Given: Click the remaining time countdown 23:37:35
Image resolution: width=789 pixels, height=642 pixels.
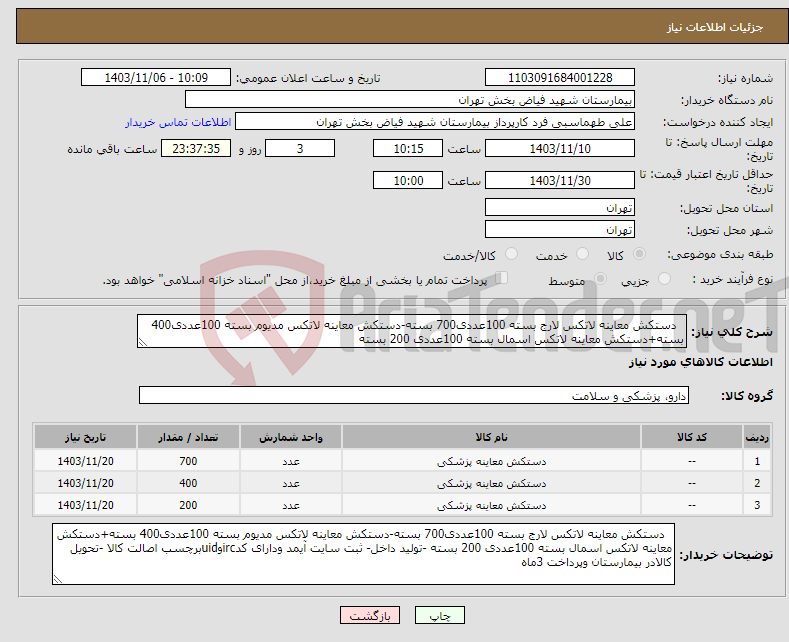Looking at the screenshot, I should coord(196,148).
